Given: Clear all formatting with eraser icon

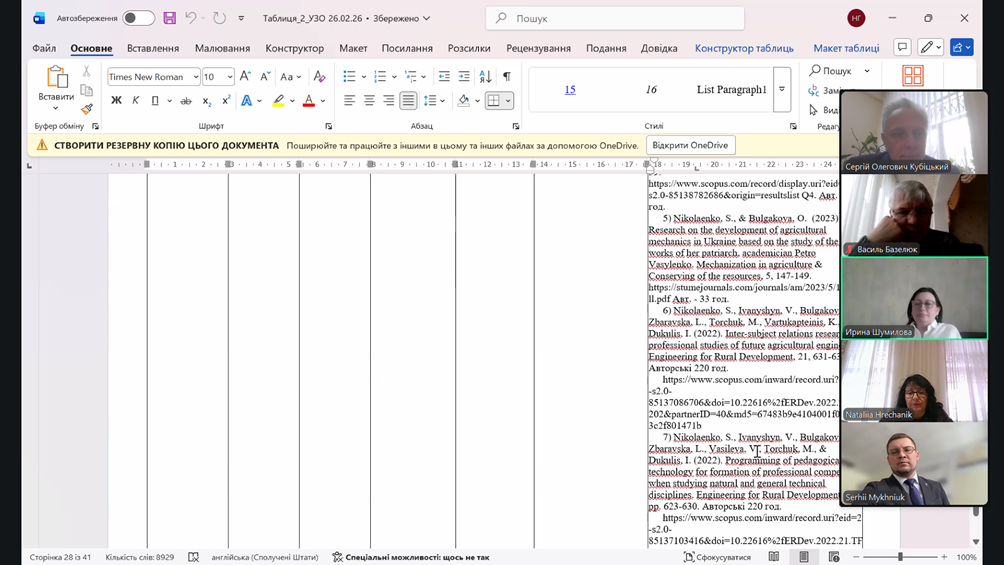Looking at the screenshot, I should [x=319, y=77].
